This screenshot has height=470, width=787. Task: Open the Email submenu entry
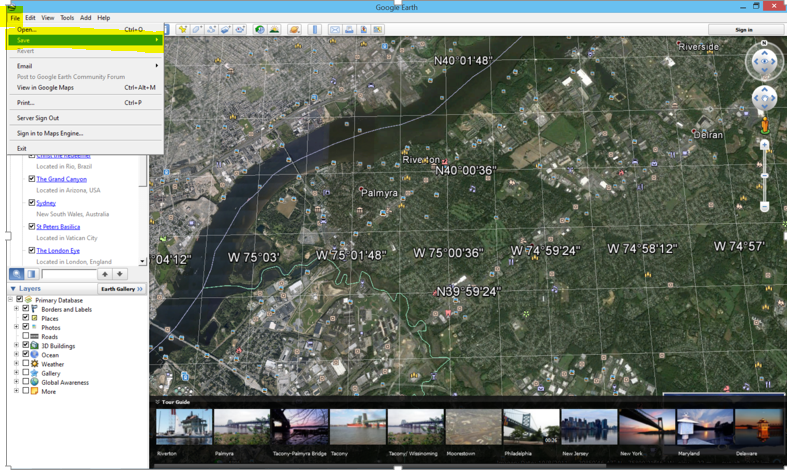(x=85, y=66)
